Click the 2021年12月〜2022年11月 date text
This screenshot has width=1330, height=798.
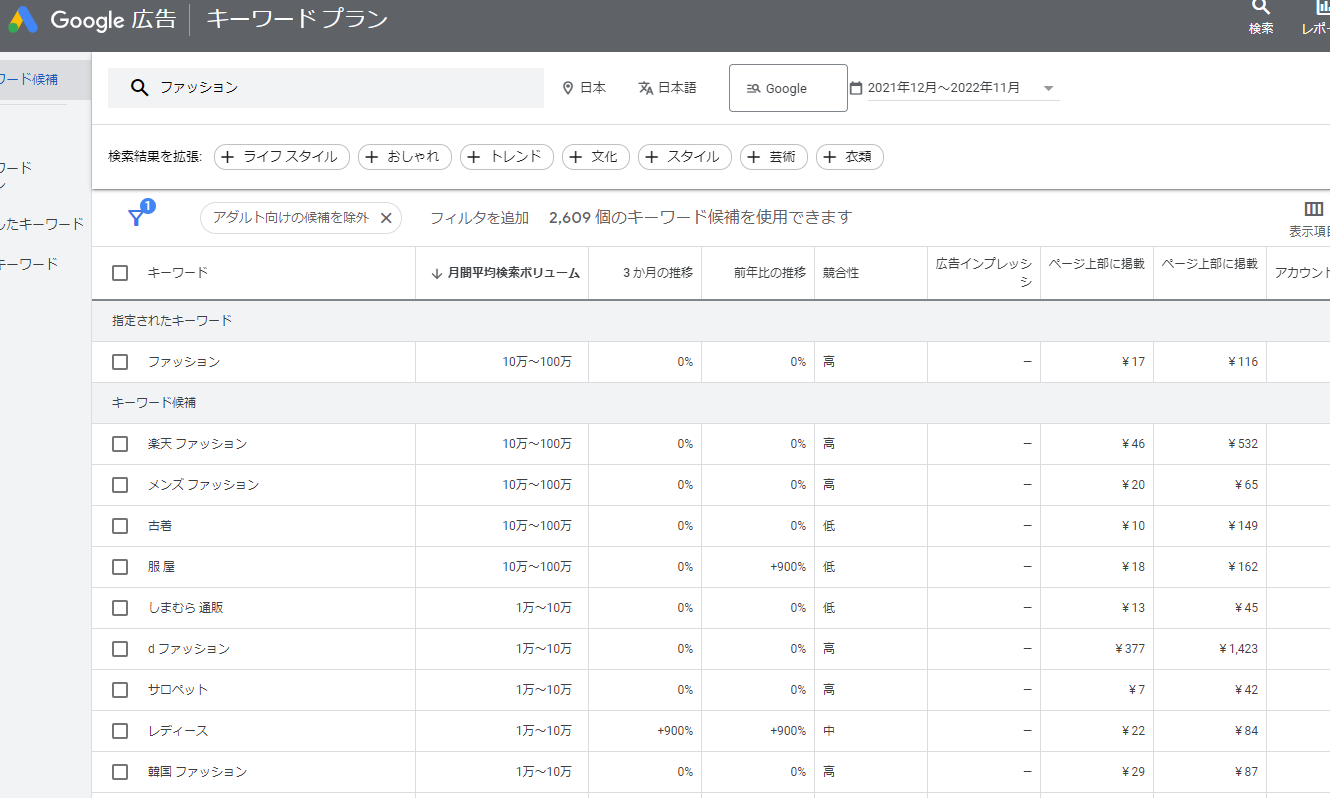pyautogui.click(x=944, y=88)
